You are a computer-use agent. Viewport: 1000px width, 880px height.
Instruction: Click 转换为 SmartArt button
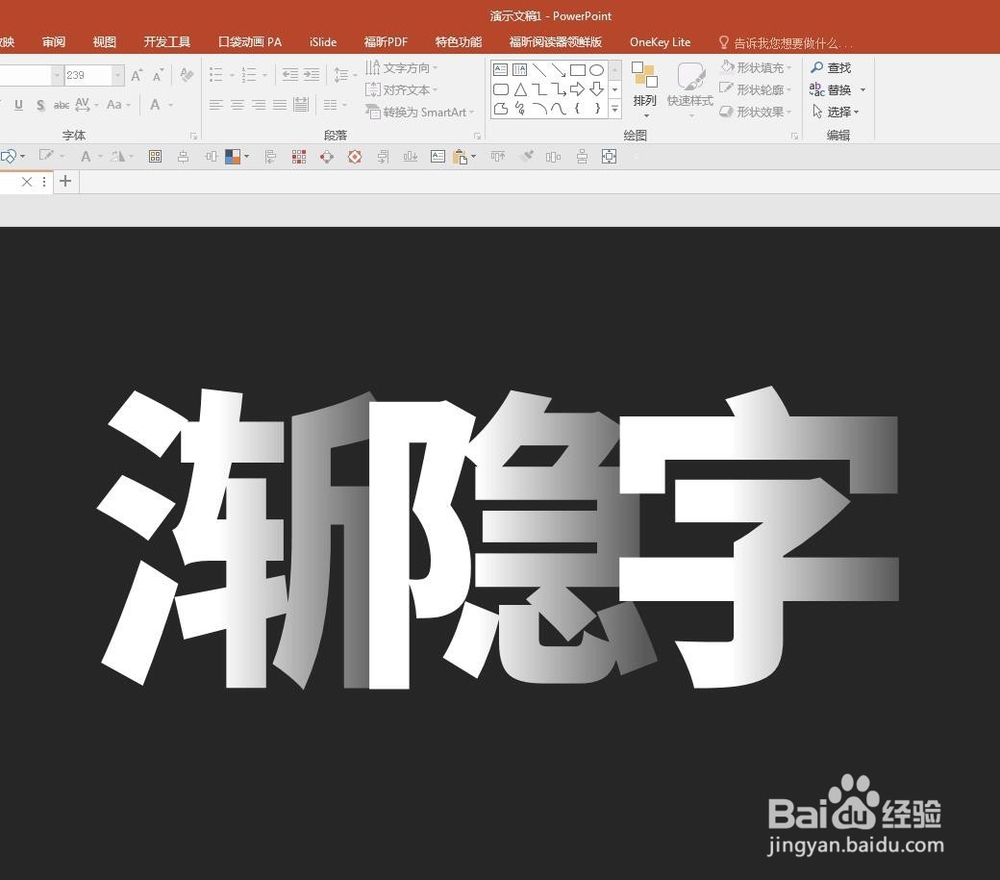[420, 112]
